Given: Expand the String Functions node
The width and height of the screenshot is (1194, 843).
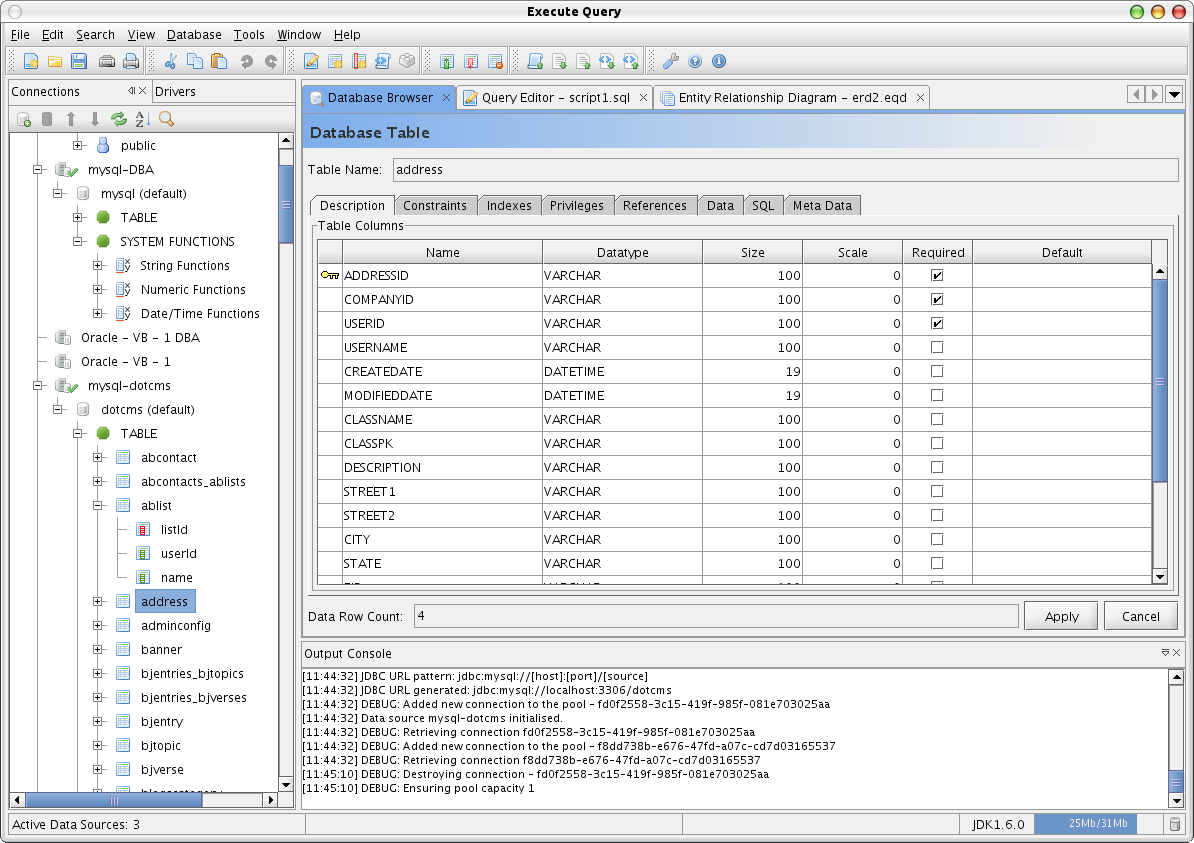Looking at the screenshot, I should point(98,266).
